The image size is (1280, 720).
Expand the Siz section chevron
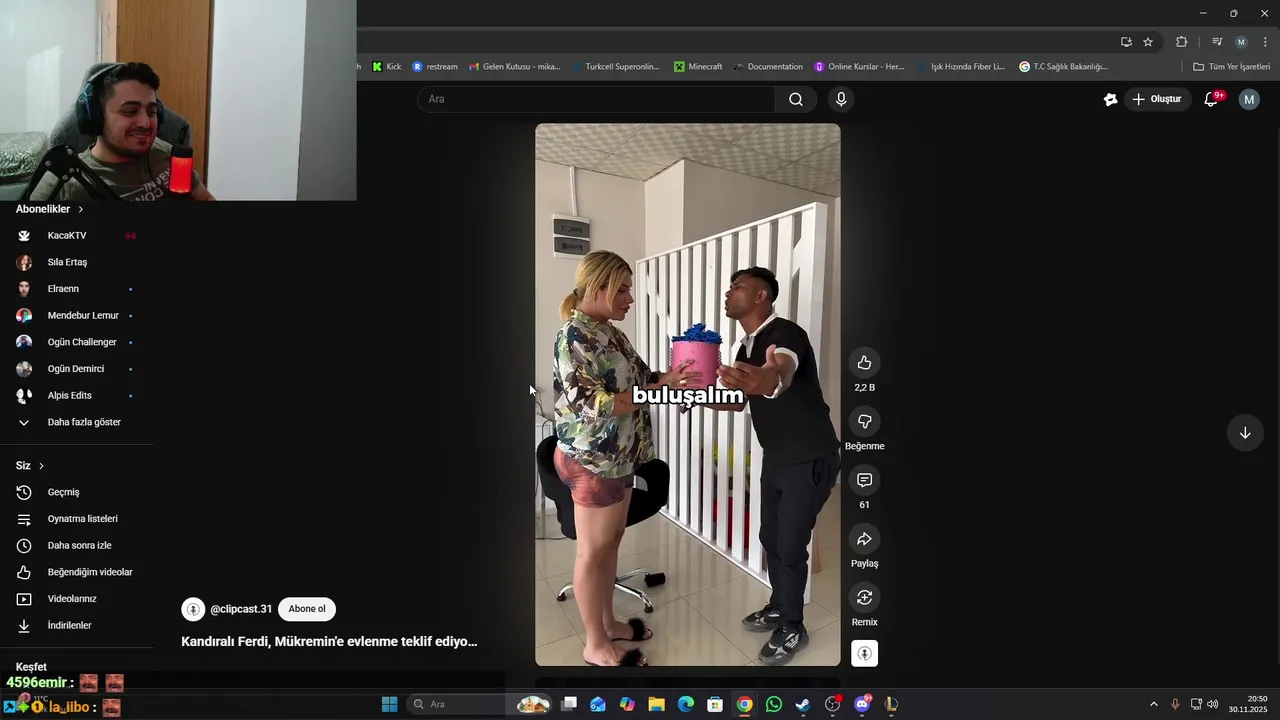tap(41, 466)
